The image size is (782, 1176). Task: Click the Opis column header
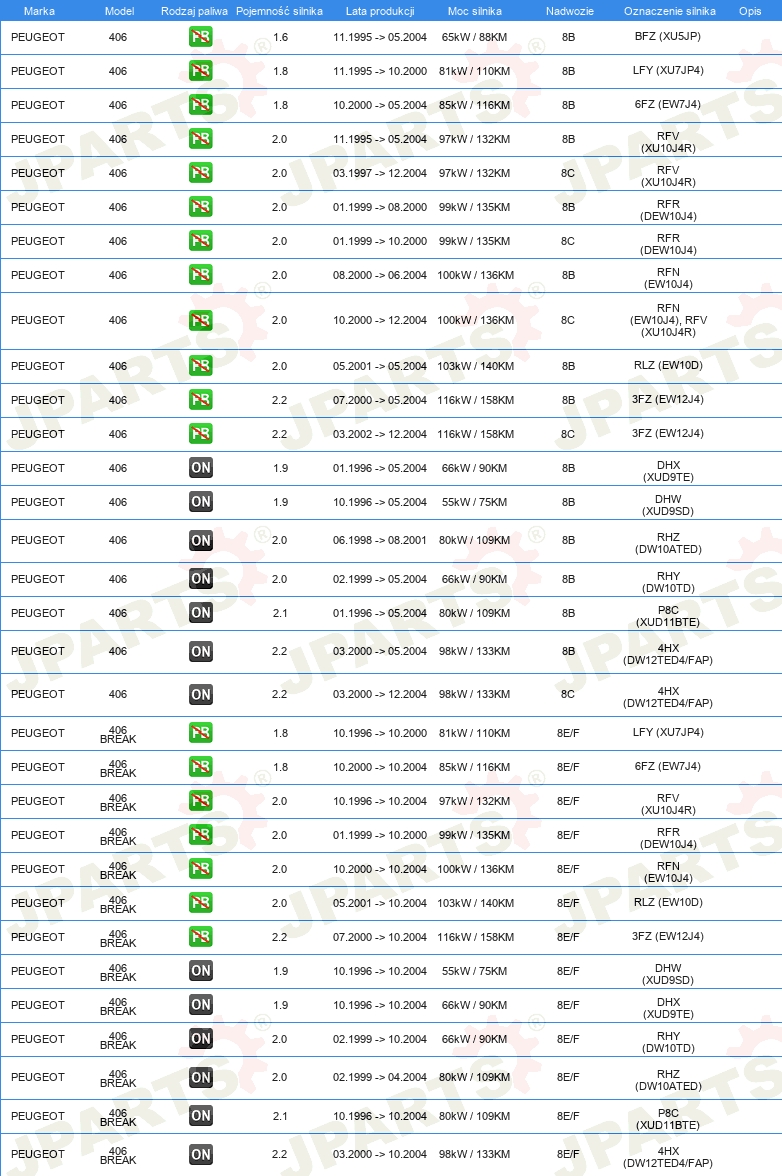coord(750,11)
